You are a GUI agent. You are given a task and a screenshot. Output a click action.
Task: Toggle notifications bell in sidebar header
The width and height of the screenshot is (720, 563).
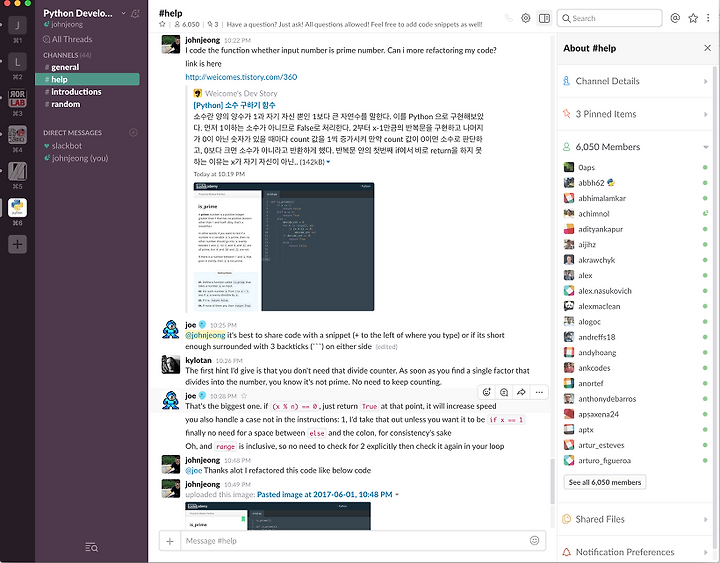click(135, 14)
